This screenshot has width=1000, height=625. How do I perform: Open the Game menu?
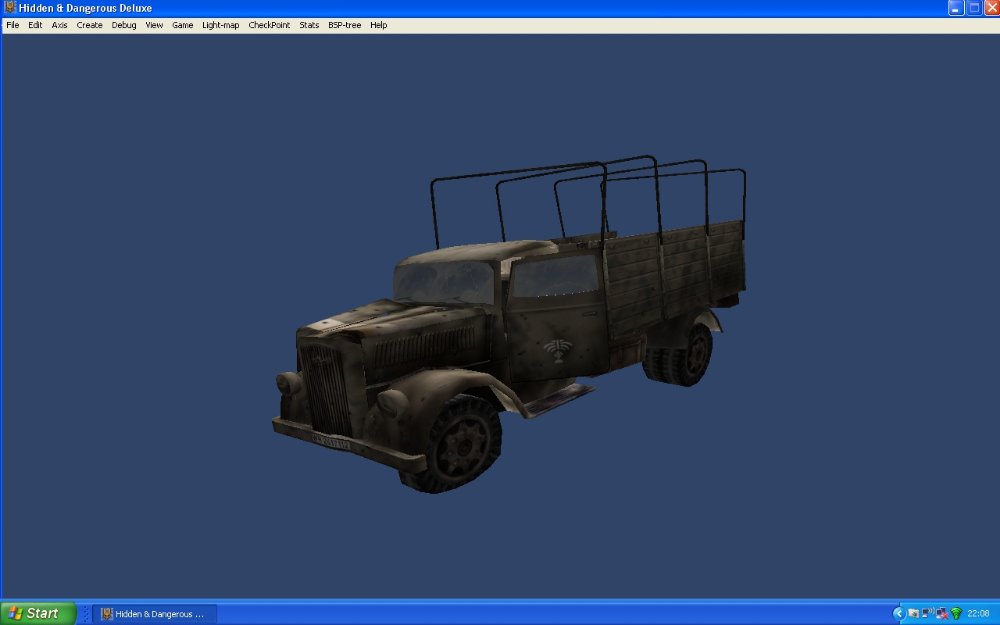(182, 25)
